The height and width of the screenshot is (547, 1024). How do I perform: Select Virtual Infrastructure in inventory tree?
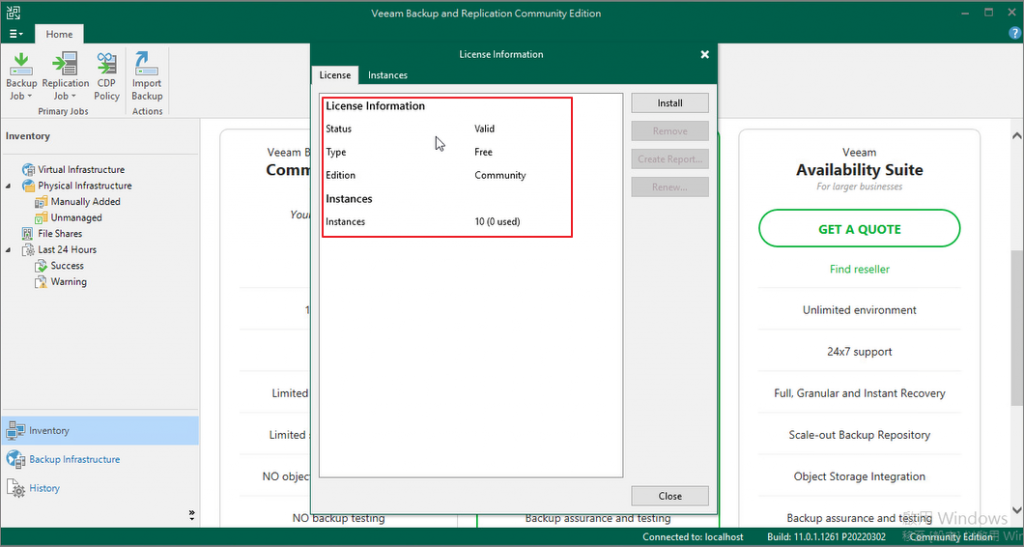81,170
